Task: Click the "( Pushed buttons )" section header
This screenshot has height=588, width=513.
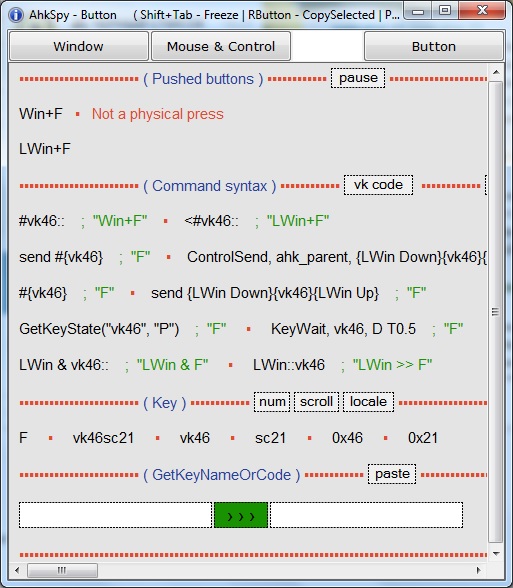Action: [x=203, y=79]
